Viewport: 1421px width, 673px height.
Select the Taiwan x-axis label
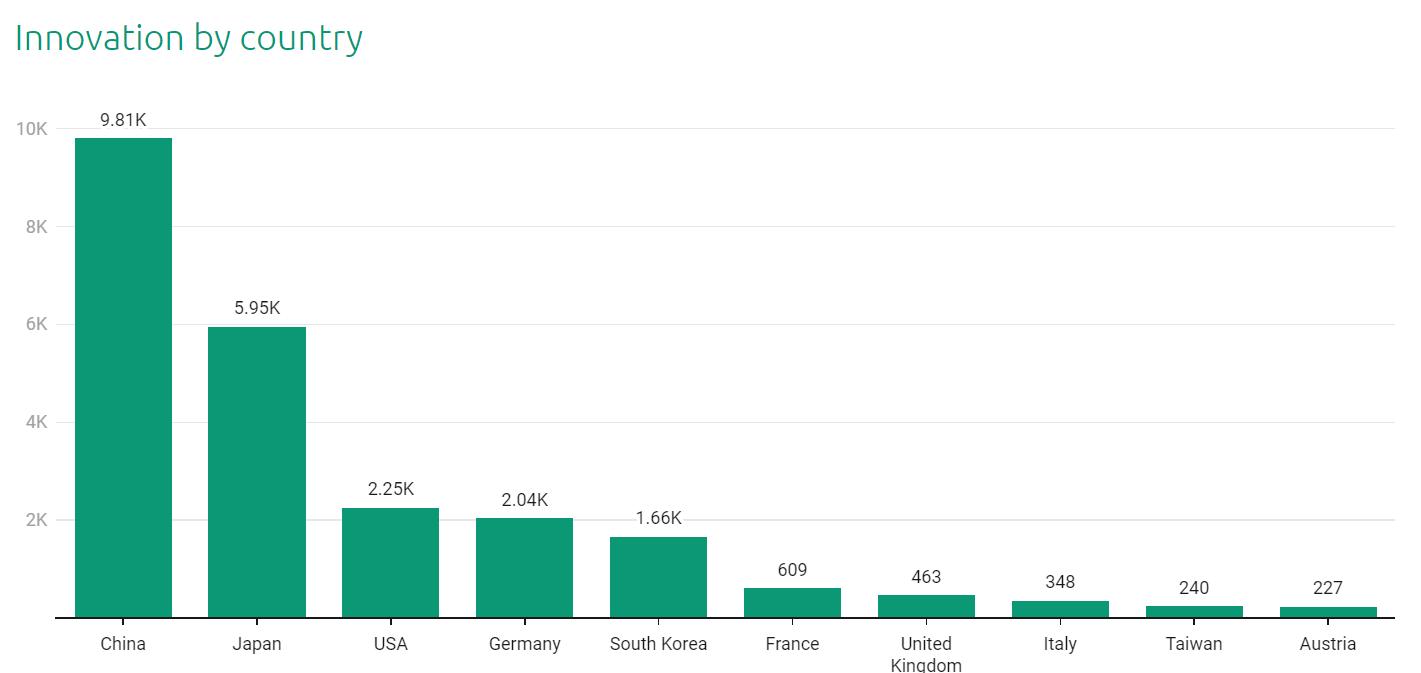coord(1194,644)
